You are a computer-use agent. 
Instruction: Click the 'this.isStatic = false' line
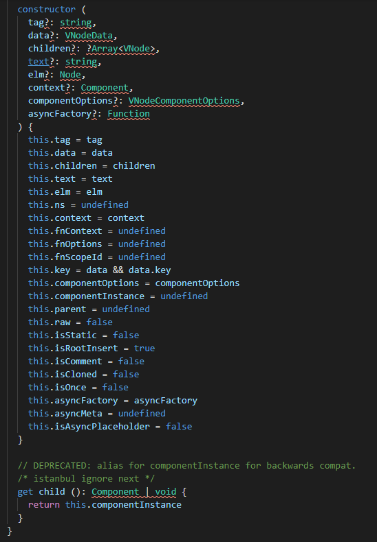tap(84, 335)
